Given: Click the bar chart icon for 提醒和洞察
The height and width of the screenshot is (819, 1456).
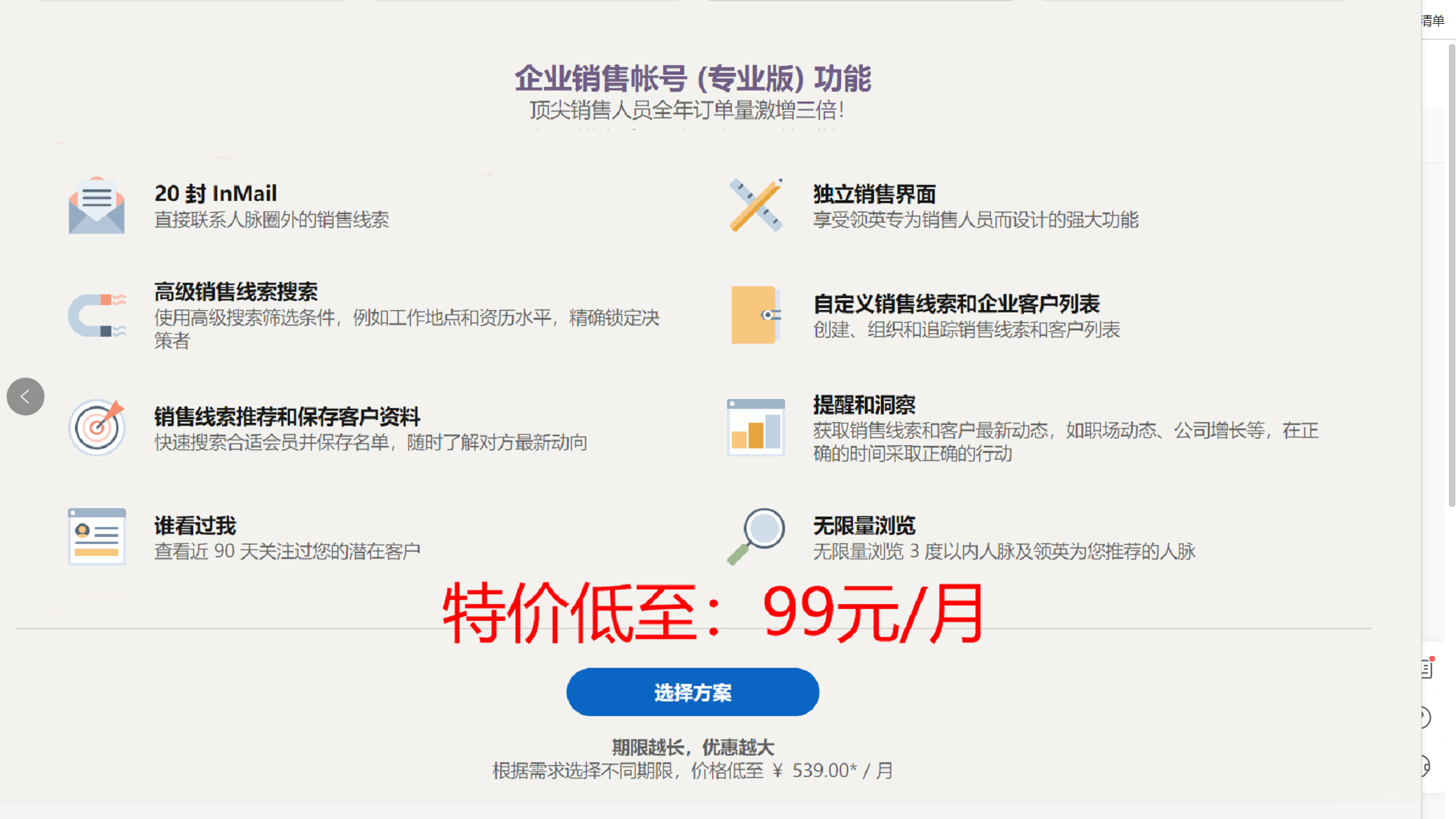Looking at the screenshot, I should coord(756,427).
